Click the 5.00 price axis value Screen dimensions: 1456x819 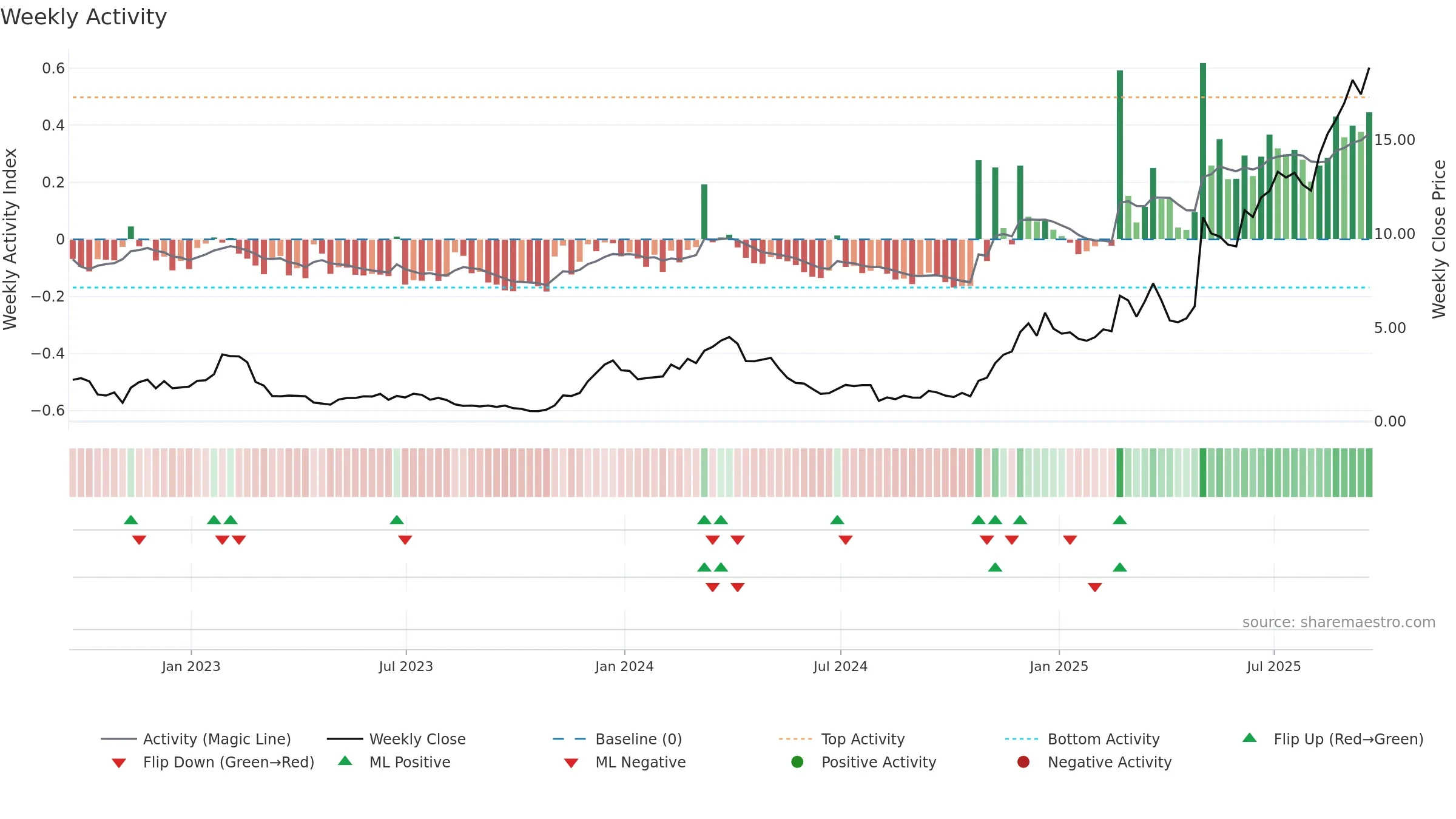(1390, 328)
